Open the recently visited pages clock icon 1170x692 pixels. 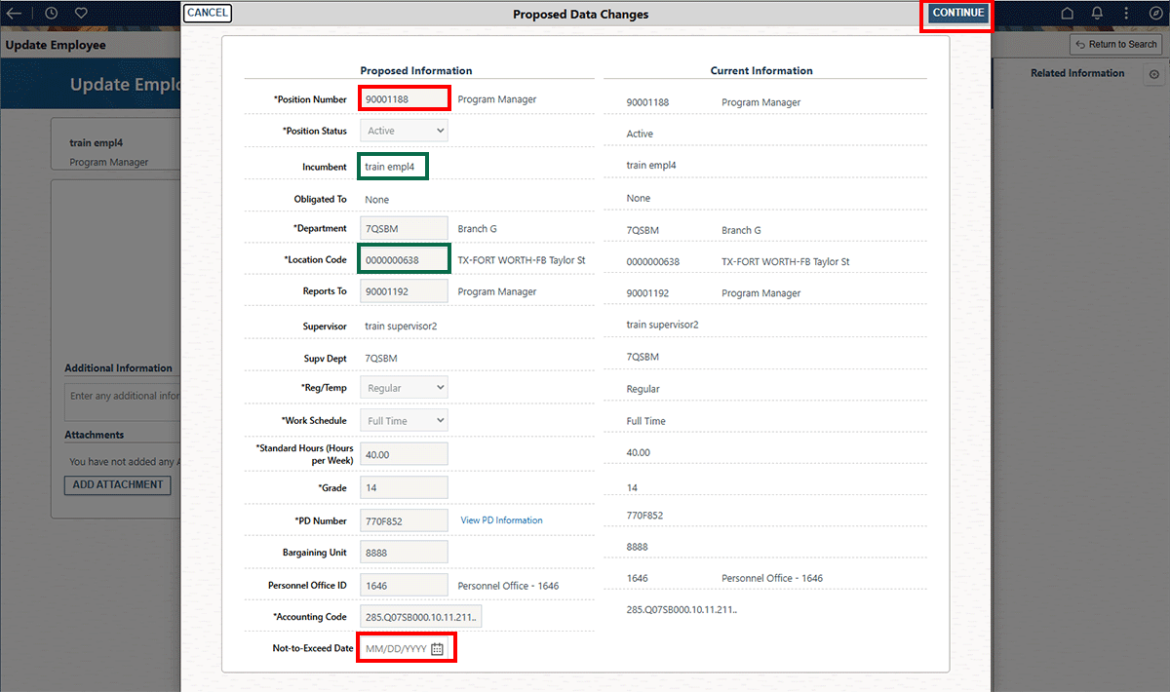pyautogui.click(x=49, y=13)
